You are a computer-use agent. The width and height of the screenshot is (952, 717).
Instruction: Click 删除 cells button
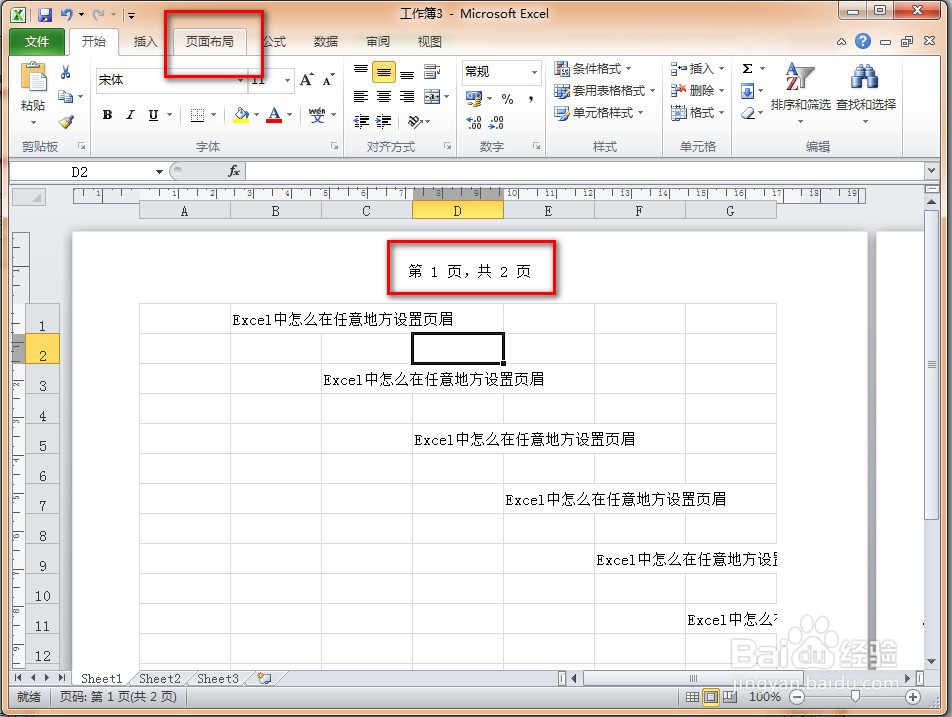(x=698, y=90)
